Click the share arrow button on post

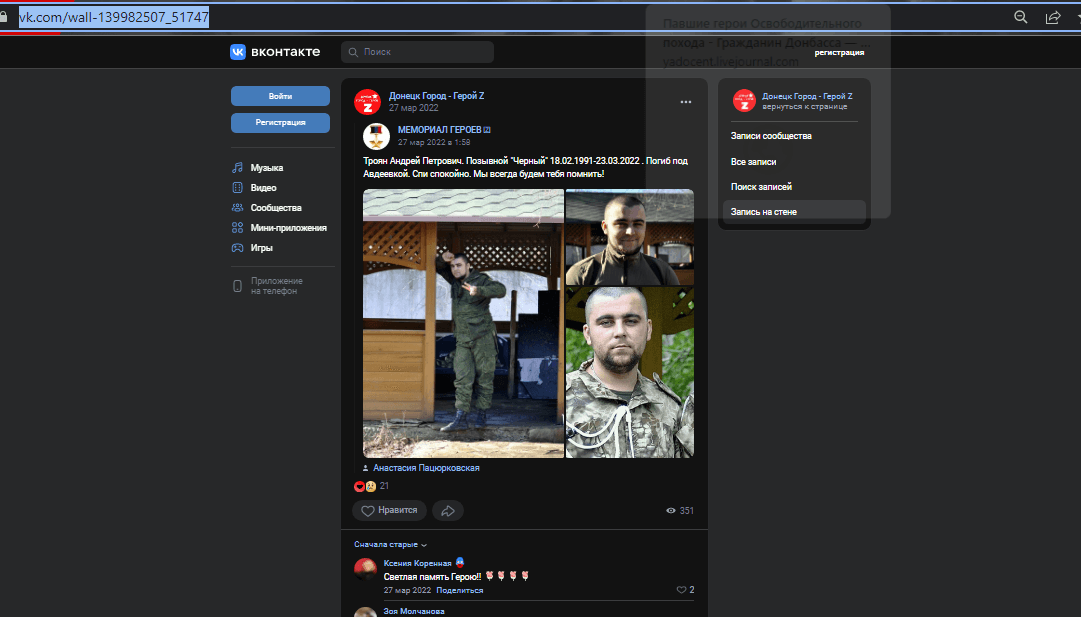click(448, 511)
